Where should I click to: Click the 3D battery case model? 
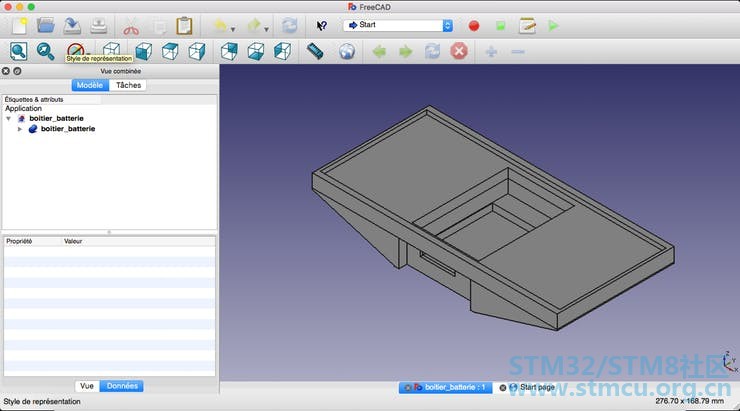coord(493,218)
